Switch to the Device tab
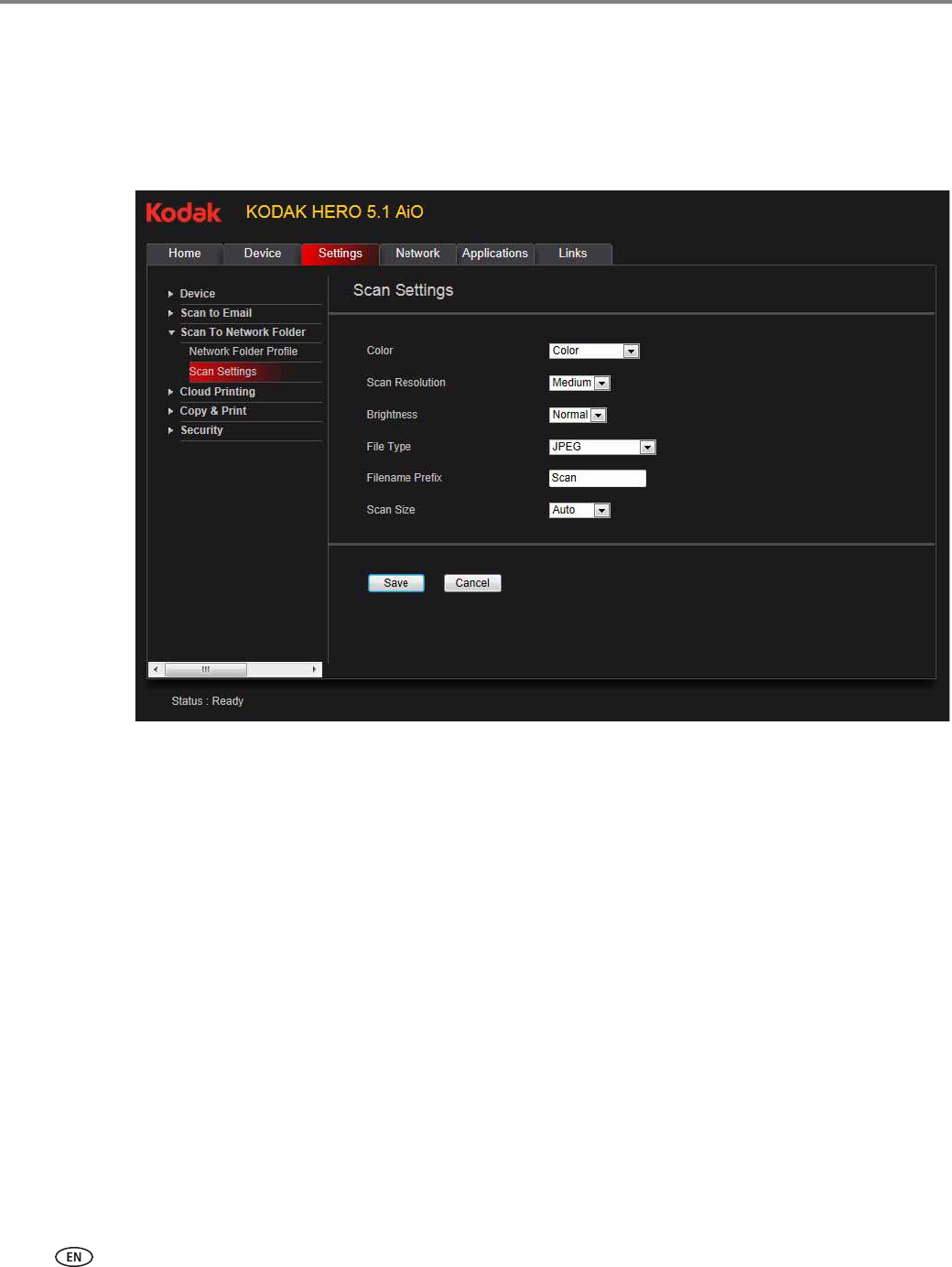 click(263, 254)
